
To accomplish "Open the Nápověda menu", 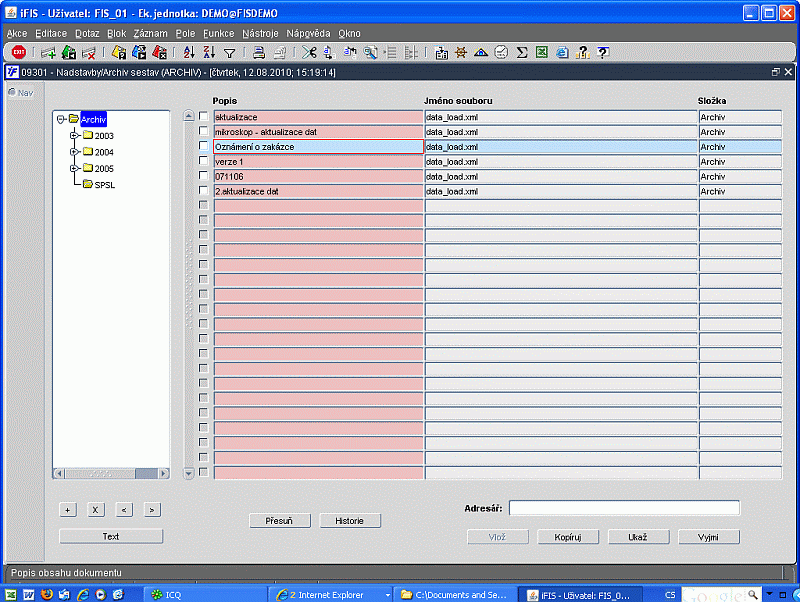I will point(308,34).
